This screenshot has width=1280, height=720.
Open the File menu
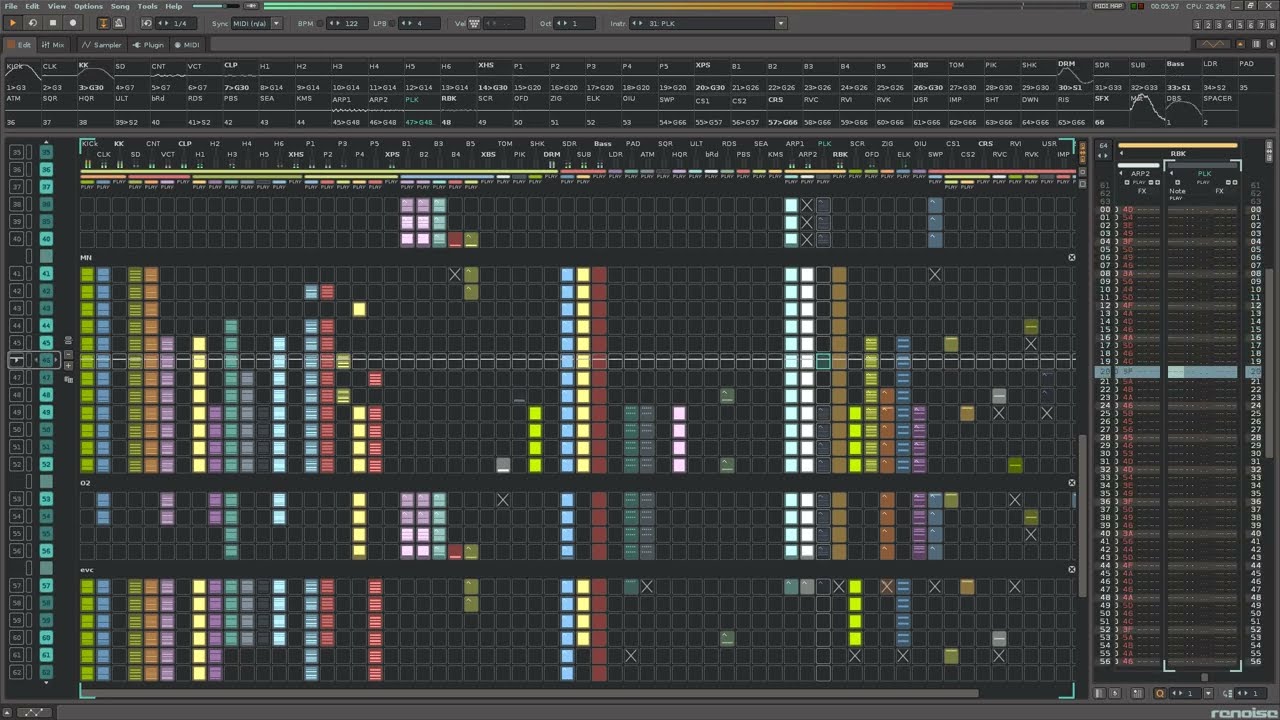click(10, 6)
